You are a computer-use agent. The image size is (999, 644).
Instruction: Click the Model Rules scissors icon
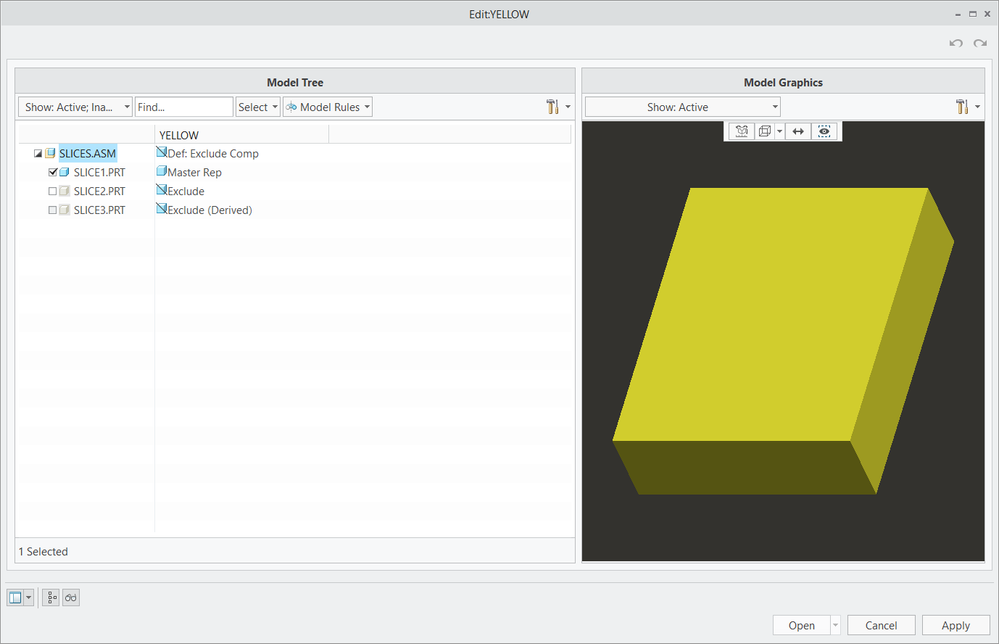click(292, 107)
